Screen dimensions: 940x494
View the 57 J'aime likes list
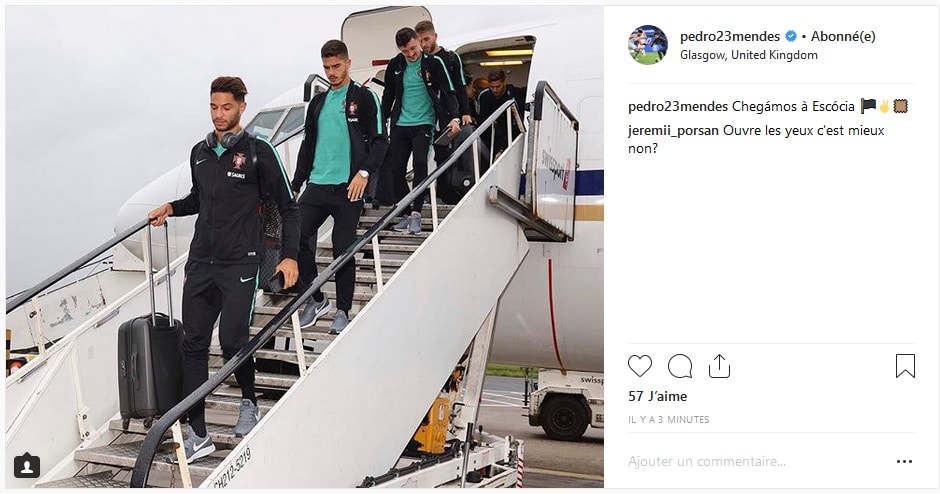658,396
